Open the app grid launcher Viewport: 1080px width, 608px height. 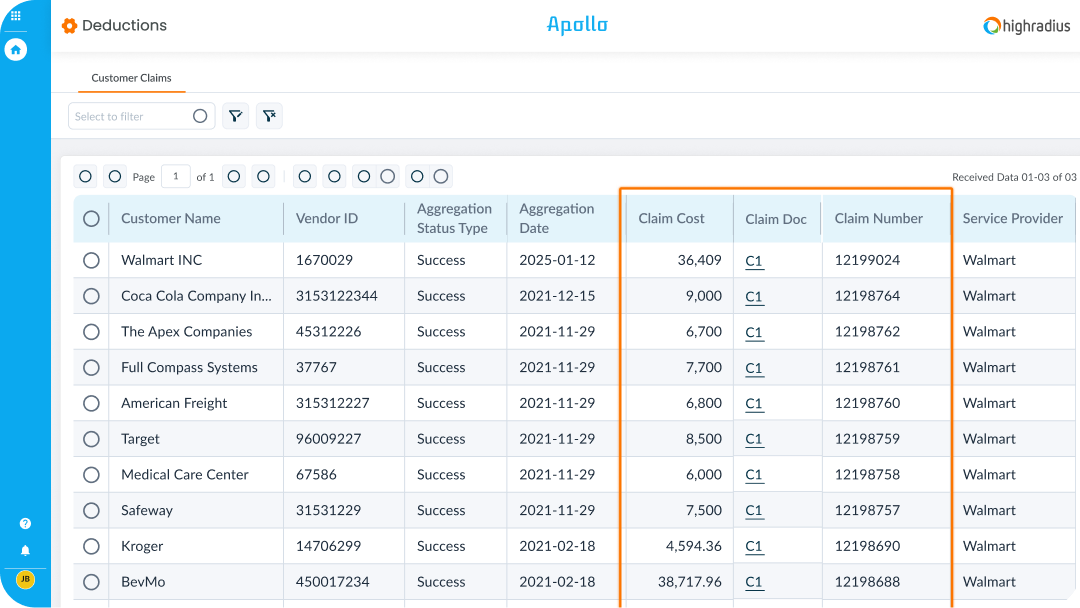(x=15, y=16)
